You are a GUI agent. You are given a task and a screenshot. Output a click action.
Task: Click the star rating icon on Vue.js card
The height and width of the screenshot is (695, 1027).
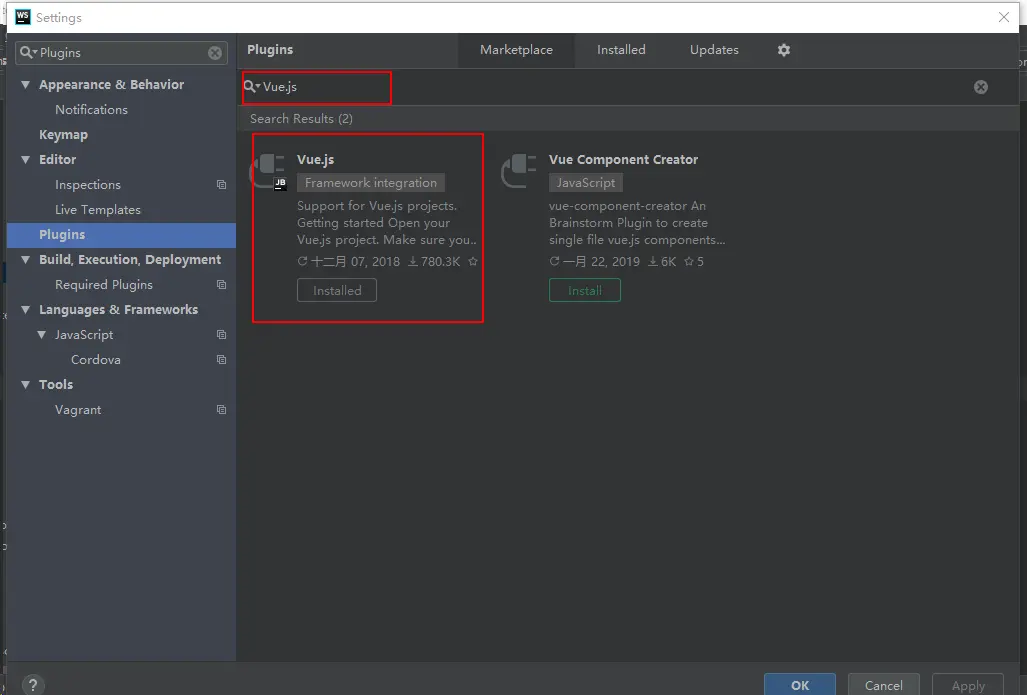[473, 261]
